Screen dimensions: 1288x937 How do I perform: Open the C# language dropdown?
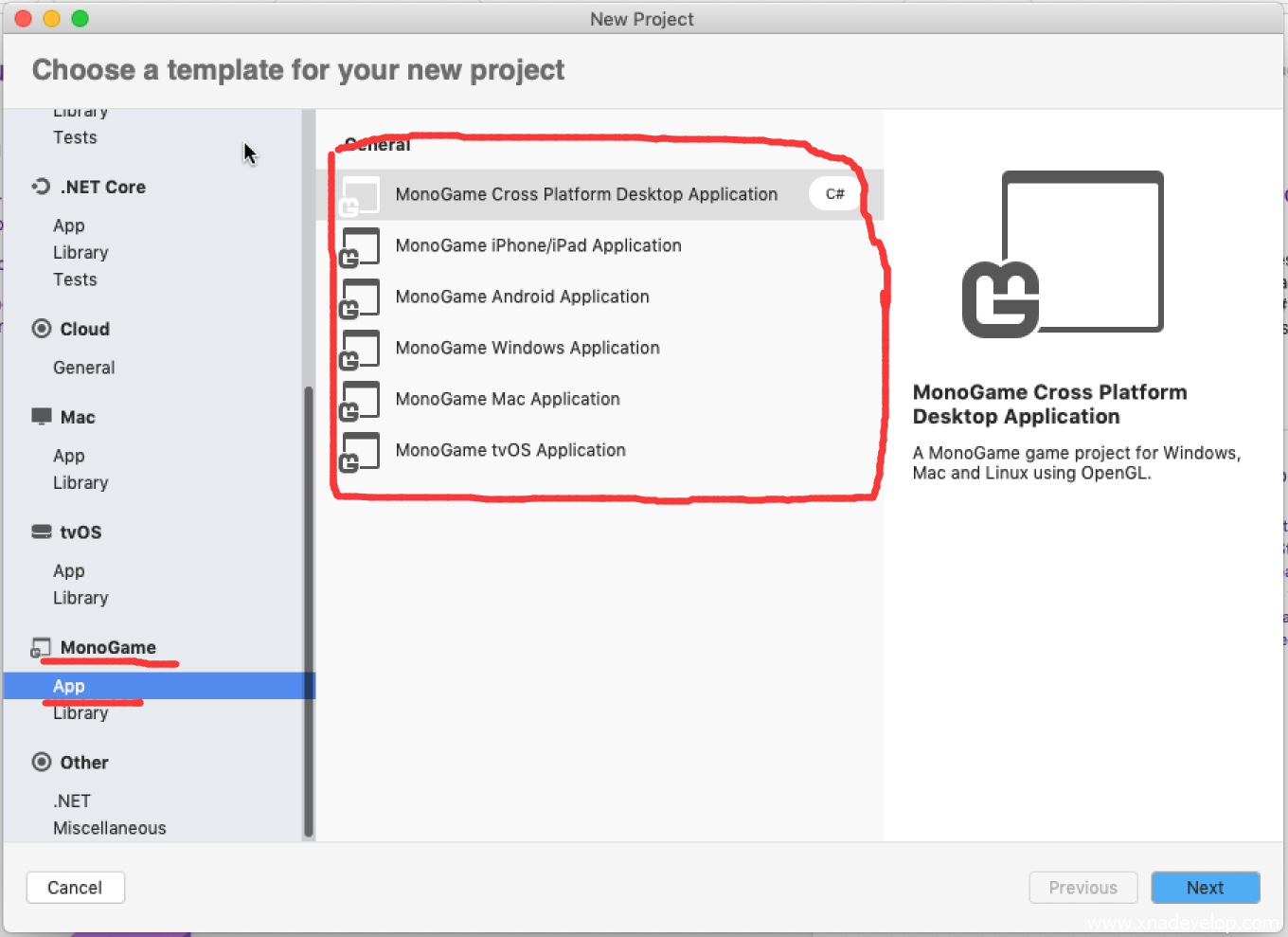(x=834, y=194)
